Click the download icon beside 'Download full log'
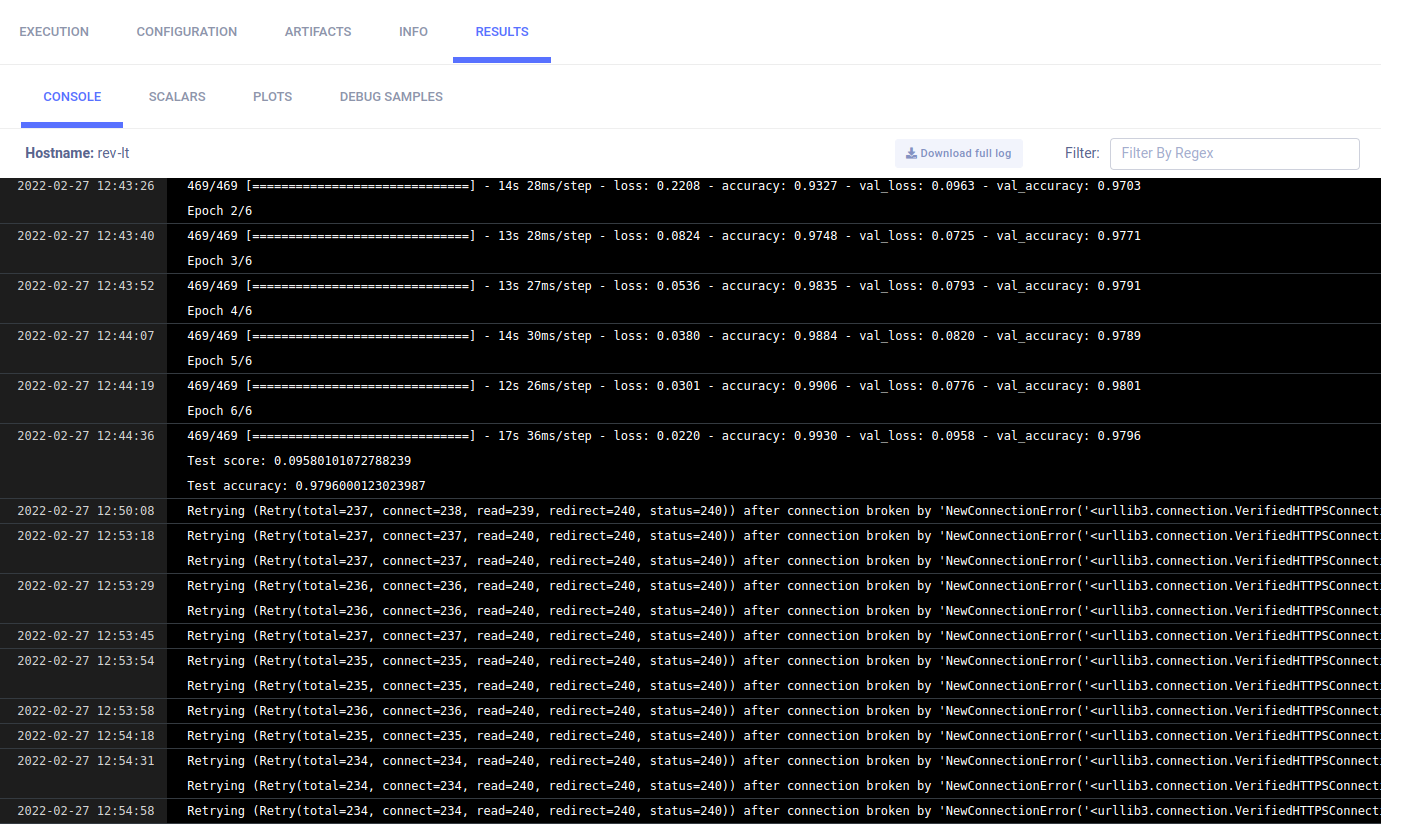Viewport: 1409px width, 825px height. click(x=911, y=154)
